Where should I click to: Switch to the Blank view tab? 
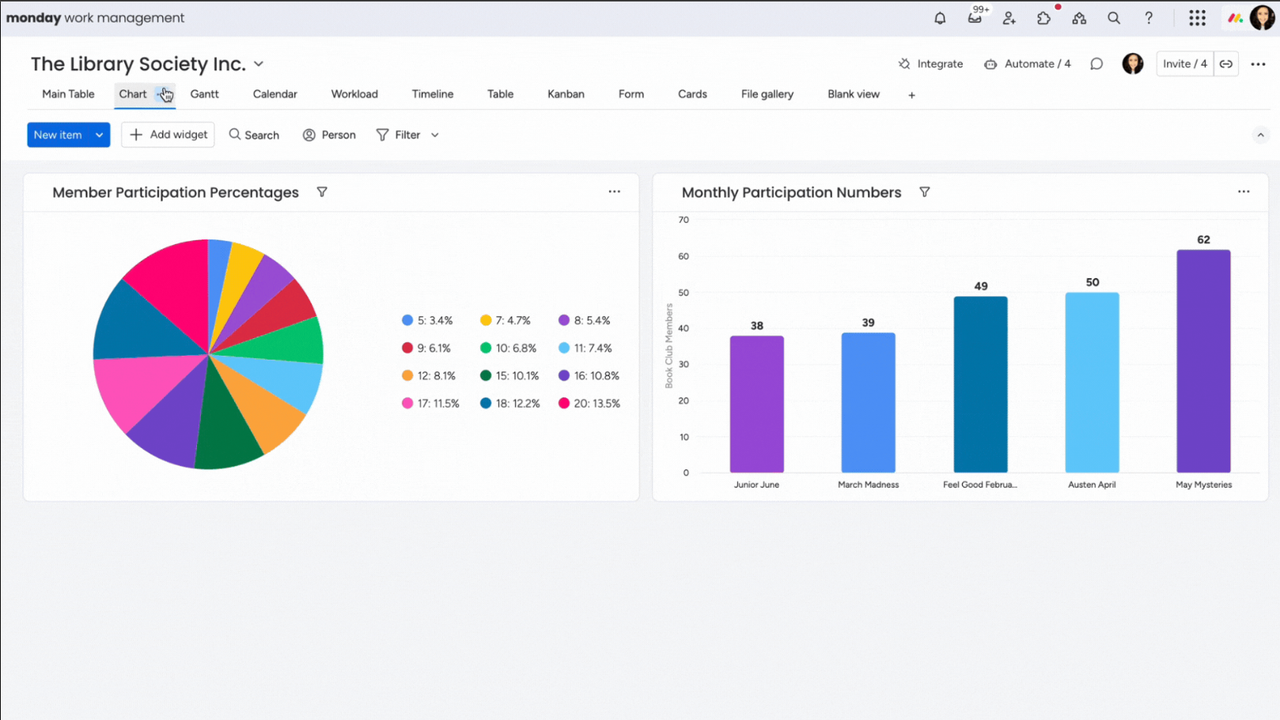pyautogui.click(x=854, y=94)
